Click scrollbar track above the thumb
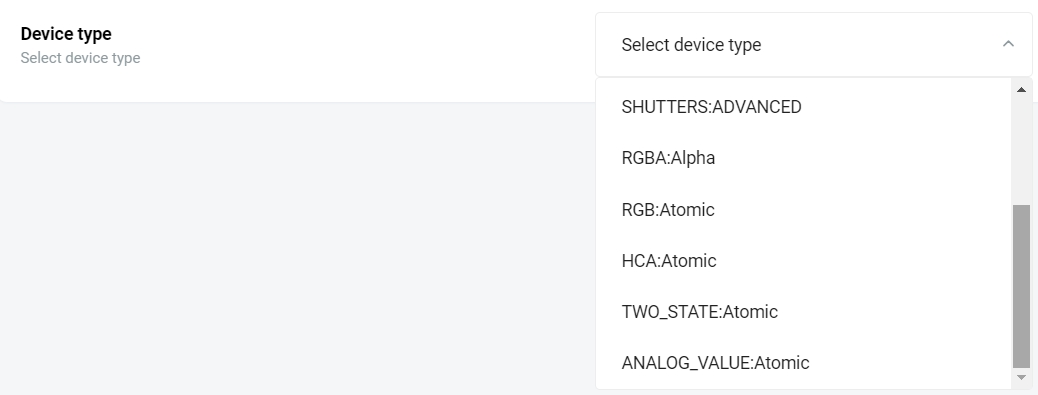Screen dimensions: 1038x395 pyautogui.click(x=1021, y=151)
